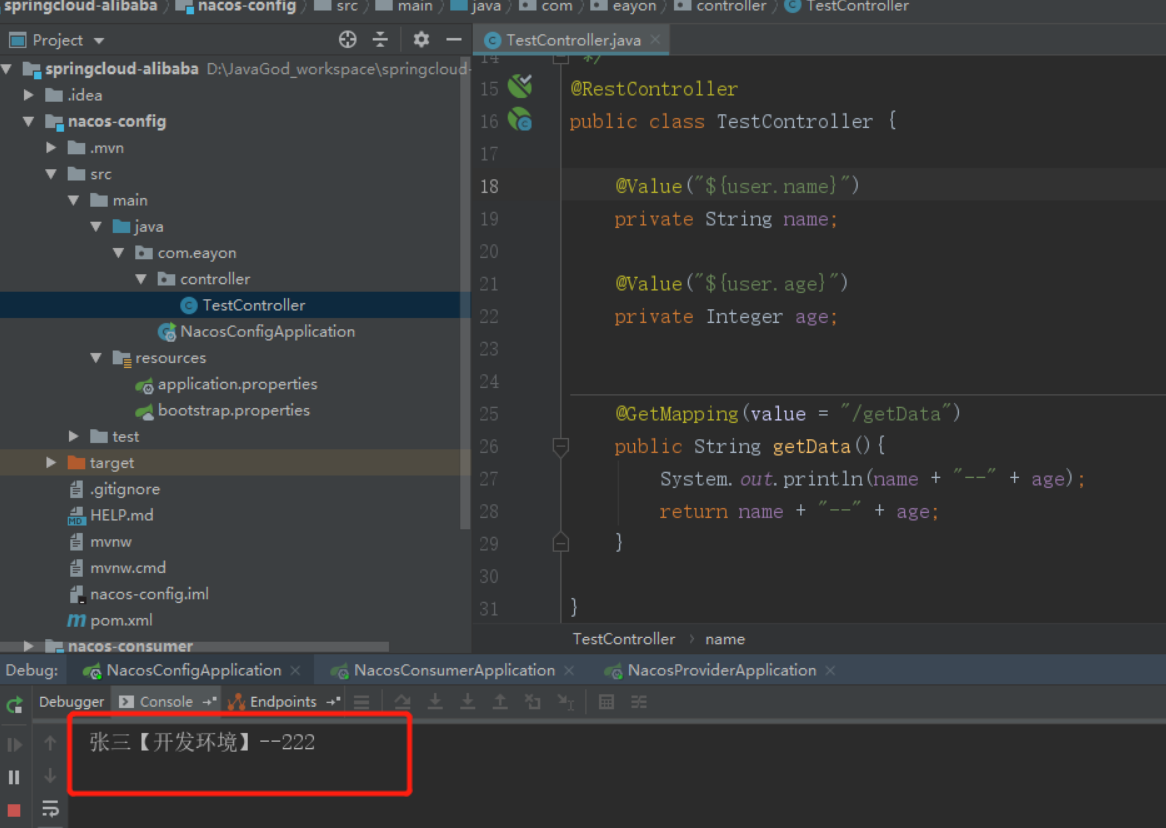1166x828 pixels.
Task: Click the Evaluate Expression calculator icon
Action: click(x=606, y=702)
